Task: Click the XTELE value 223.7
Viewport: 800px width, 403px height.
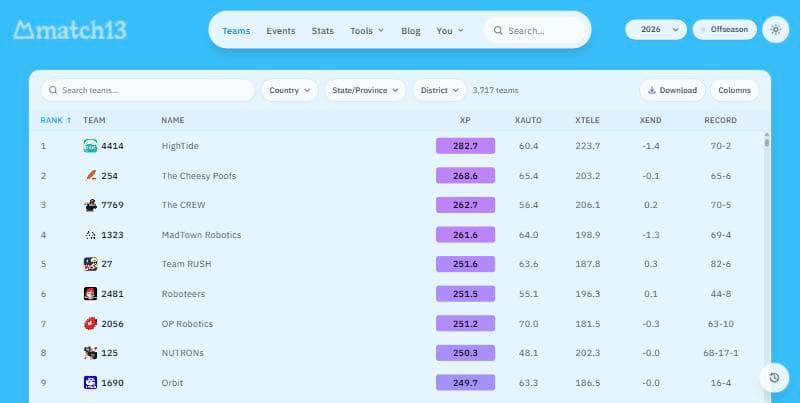Action: click(587, 146)
